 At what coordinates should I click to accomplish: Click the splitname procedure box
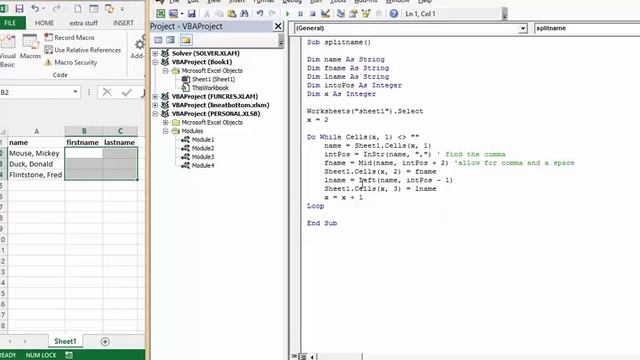[x=587, y=28]
